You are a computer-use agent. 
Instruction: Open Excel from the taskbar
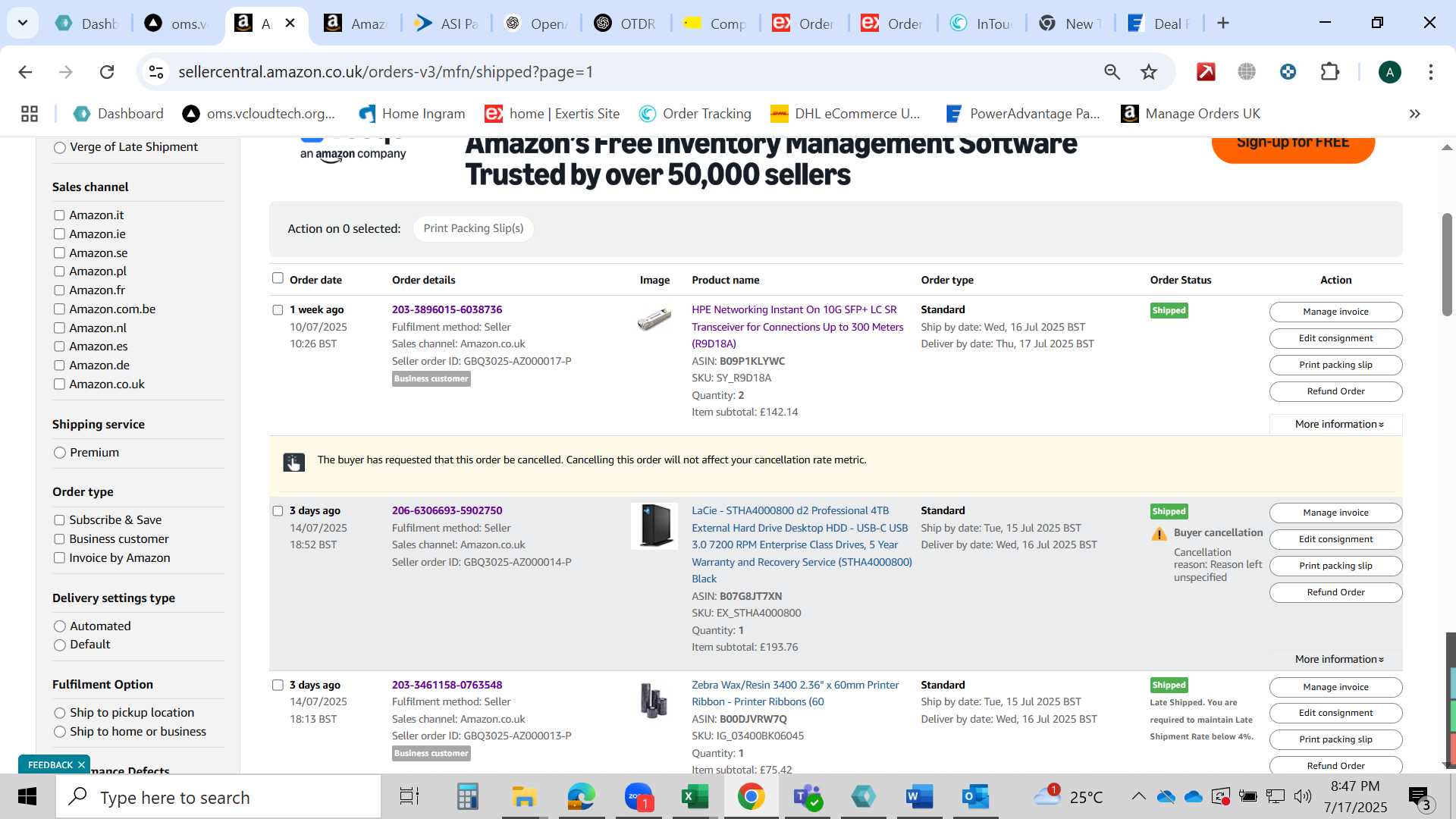695,797
